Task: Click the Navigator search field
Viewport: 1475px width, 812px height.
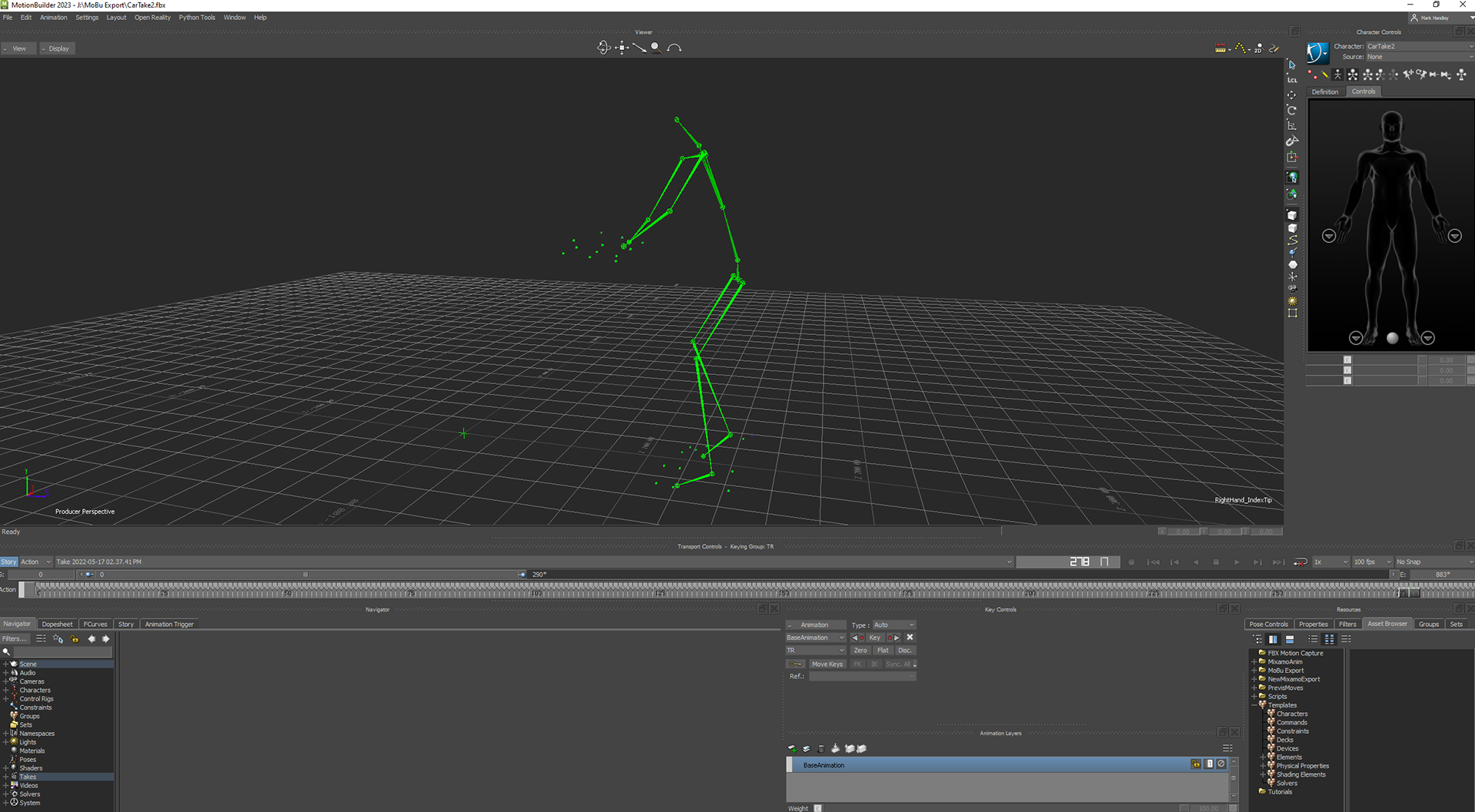Action: (62, 651)
